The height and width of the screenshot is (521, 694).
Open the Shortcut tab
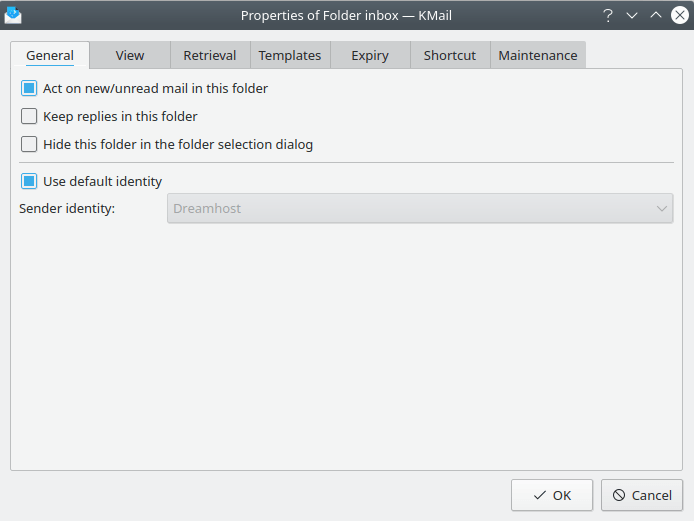450,55
